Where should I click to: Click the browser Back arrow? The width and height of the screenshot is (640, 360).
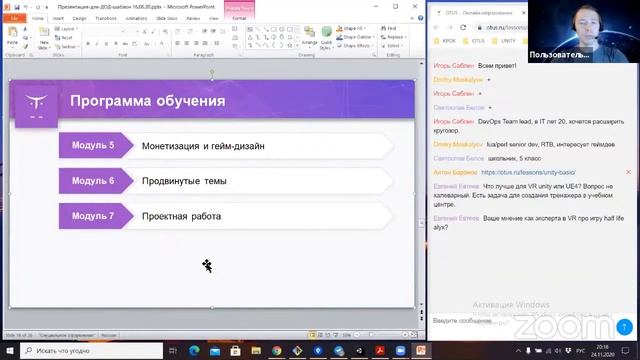pyautogui.click(x=436, y=27)
